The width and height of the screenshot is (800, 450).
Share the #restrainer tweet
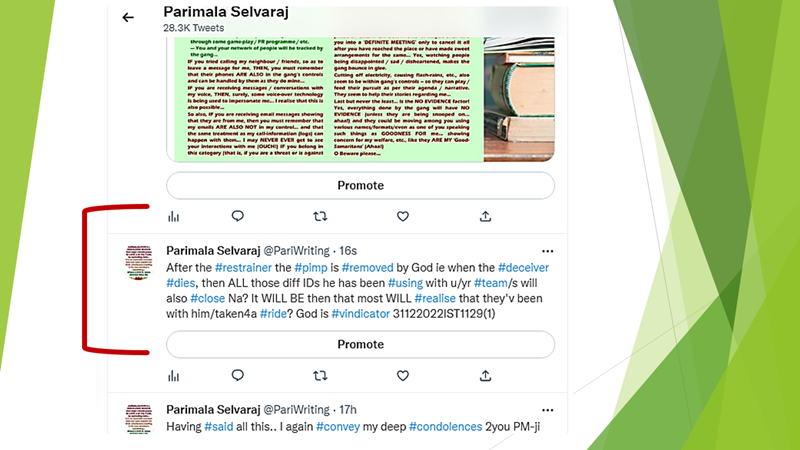coord(485,376)
